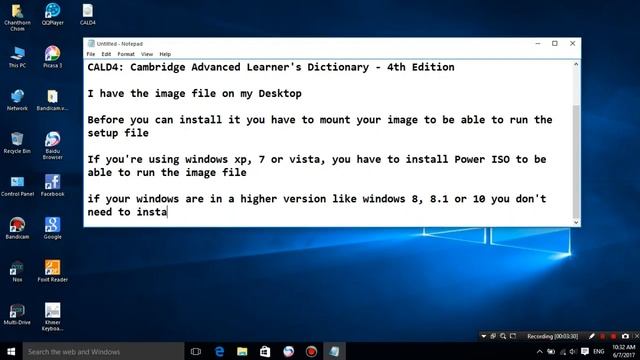
Task: Open Notepad's Format menu
Action: pos(126,54)
